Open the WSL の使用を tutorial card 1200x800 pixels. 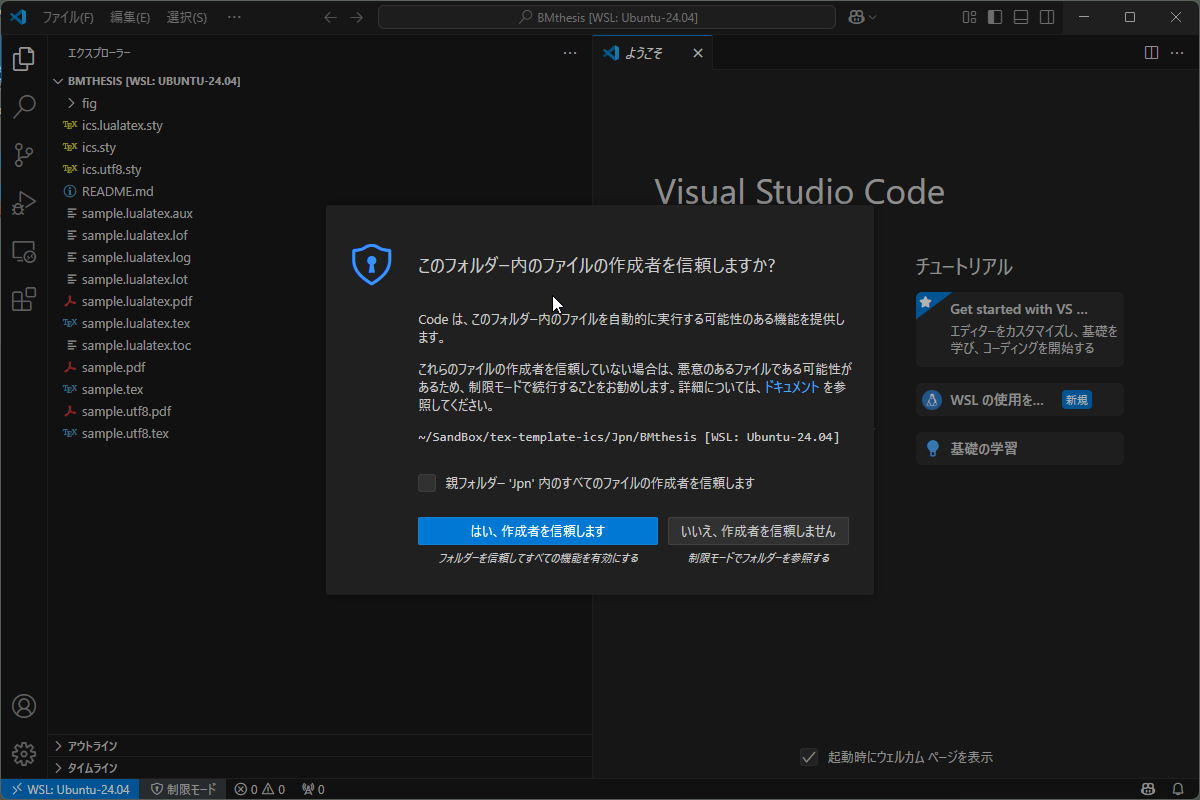(1020, 400)
